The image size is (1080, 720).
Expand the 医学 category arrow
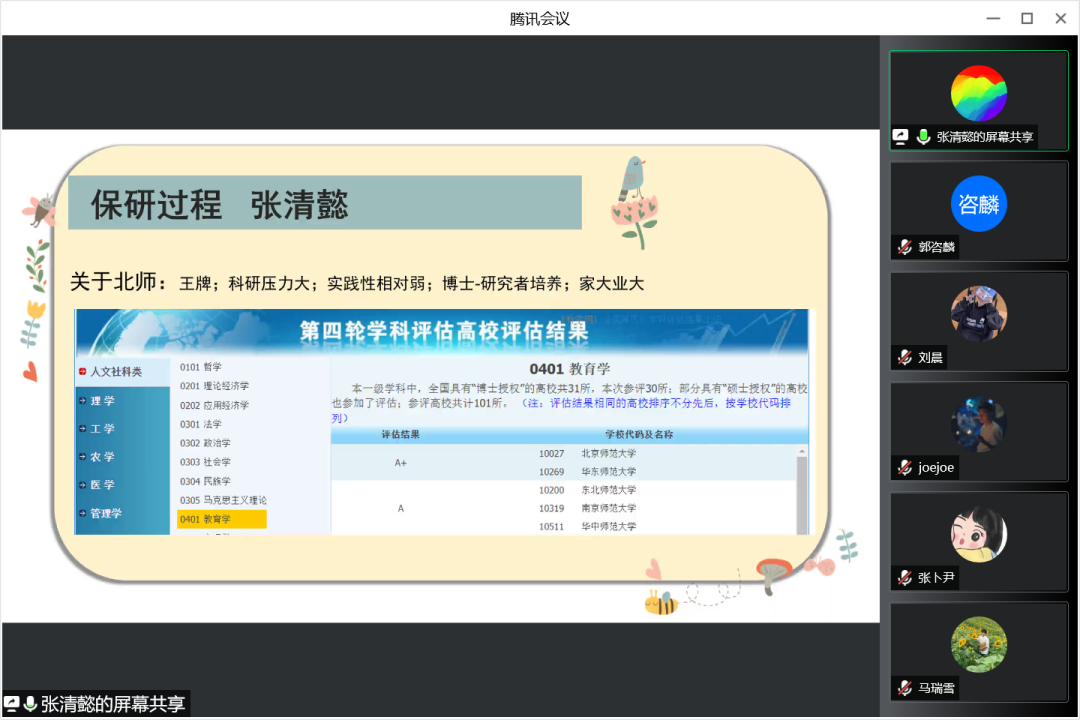[x=82, y=485]
